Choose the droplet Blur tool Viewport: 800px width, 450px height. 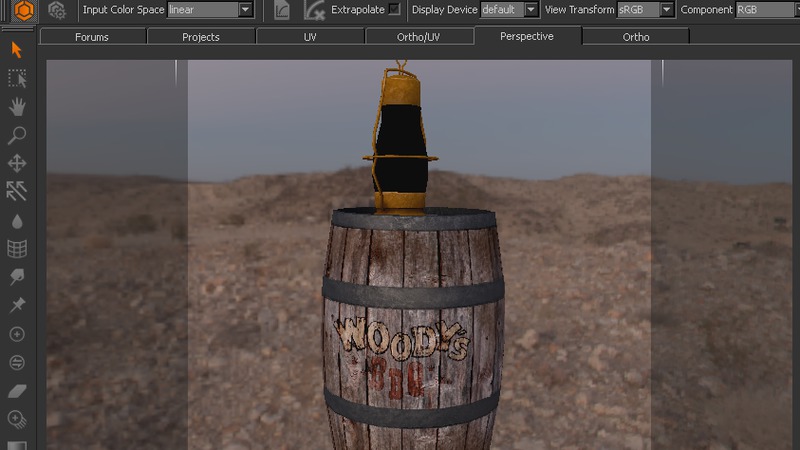[17, 221]
